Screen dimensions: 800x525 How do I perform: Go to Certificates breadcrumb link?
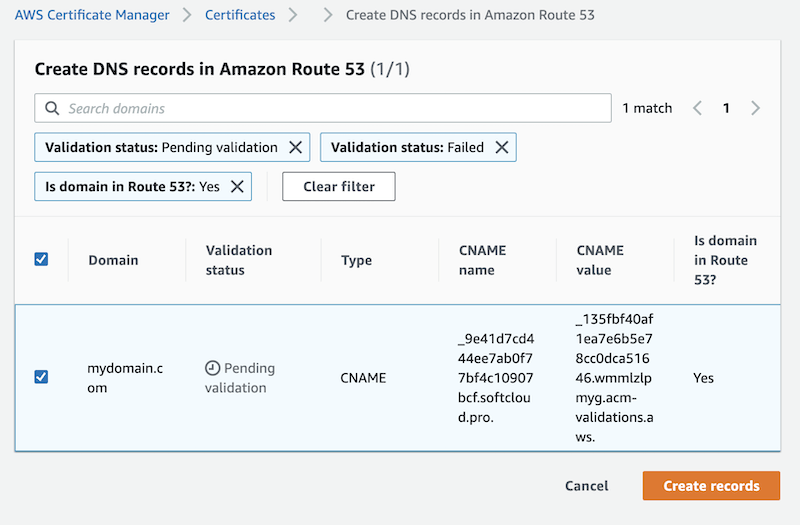tap(240, 15)
